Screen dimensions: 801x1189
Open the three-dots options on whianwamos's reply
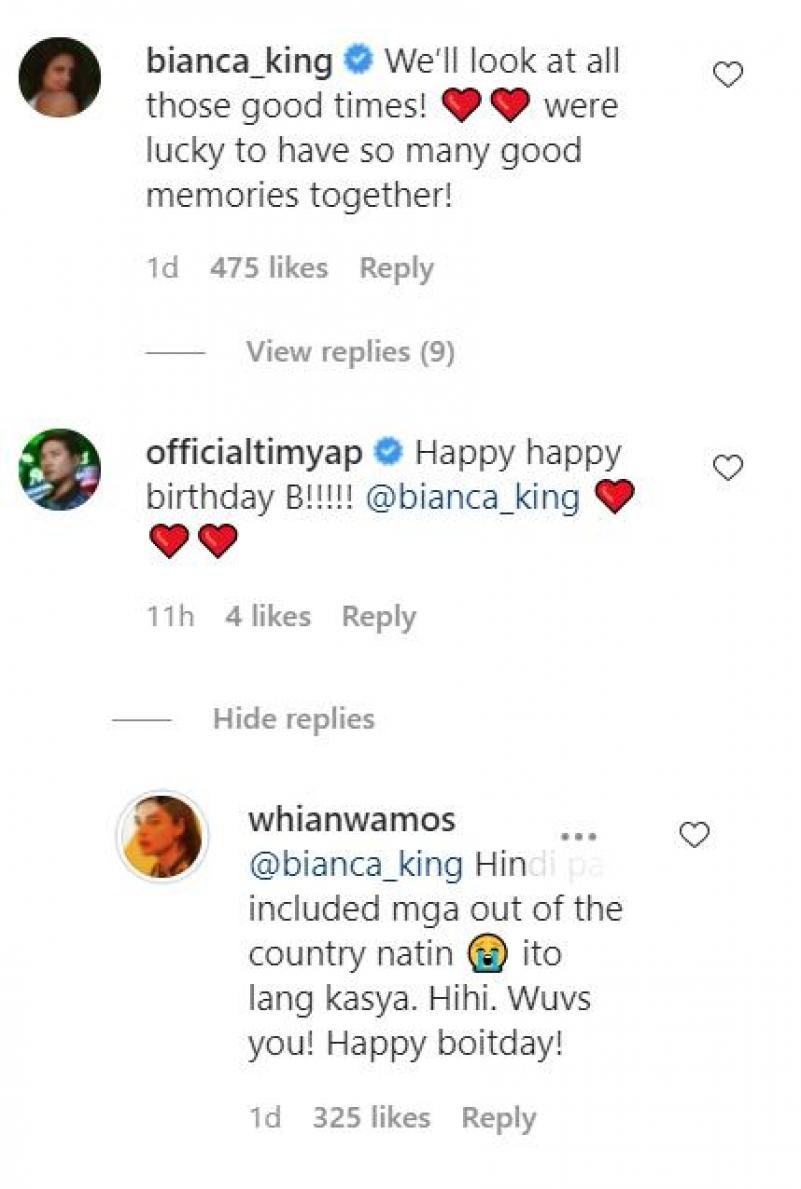pyautogui.click(x=579, y=836)
